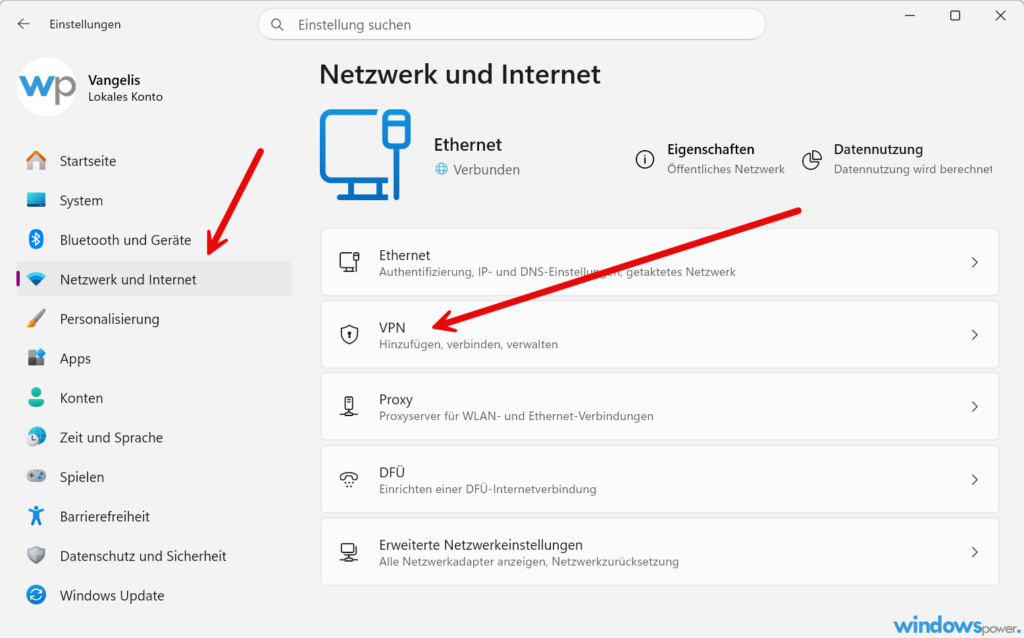Click the Eigenschaften info icon
The image size is (1024, 638).
coord(645,159)
